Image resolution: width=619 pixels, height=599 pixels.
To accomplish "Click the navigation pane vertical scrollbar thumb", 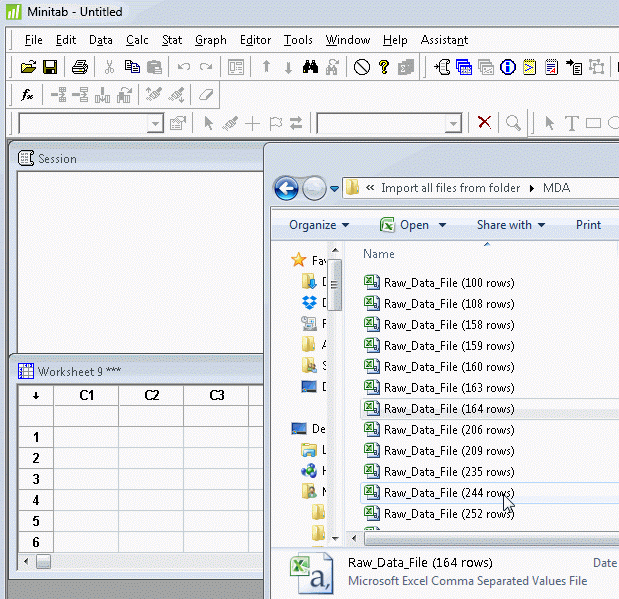I will click(335, 285).
